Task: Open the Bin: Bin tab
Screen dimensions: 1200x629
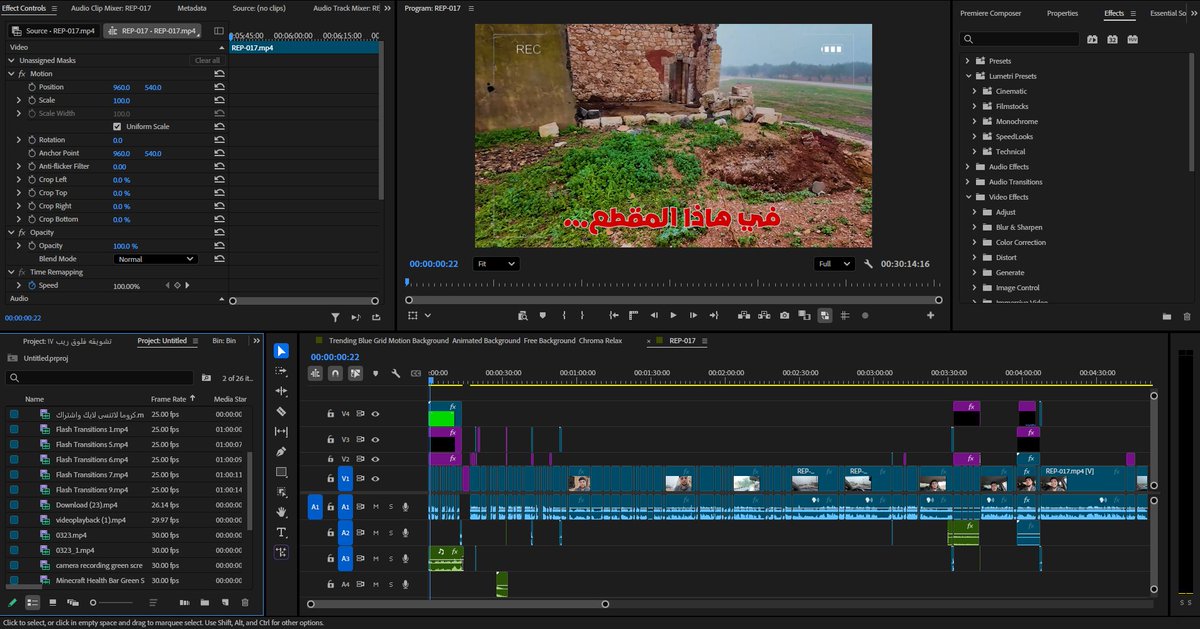Action: 224,341
